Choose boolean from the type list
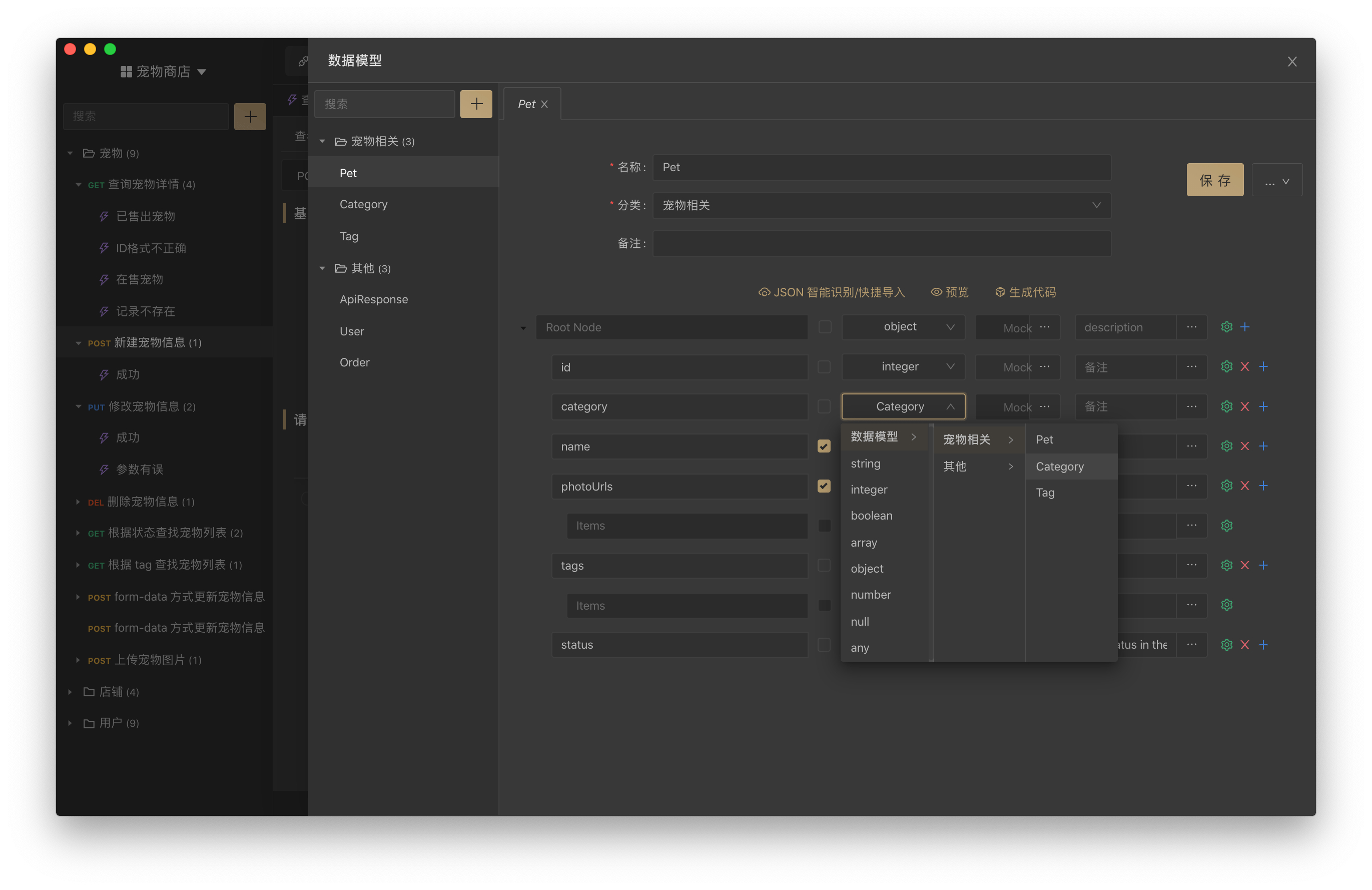 click(871, 516)
